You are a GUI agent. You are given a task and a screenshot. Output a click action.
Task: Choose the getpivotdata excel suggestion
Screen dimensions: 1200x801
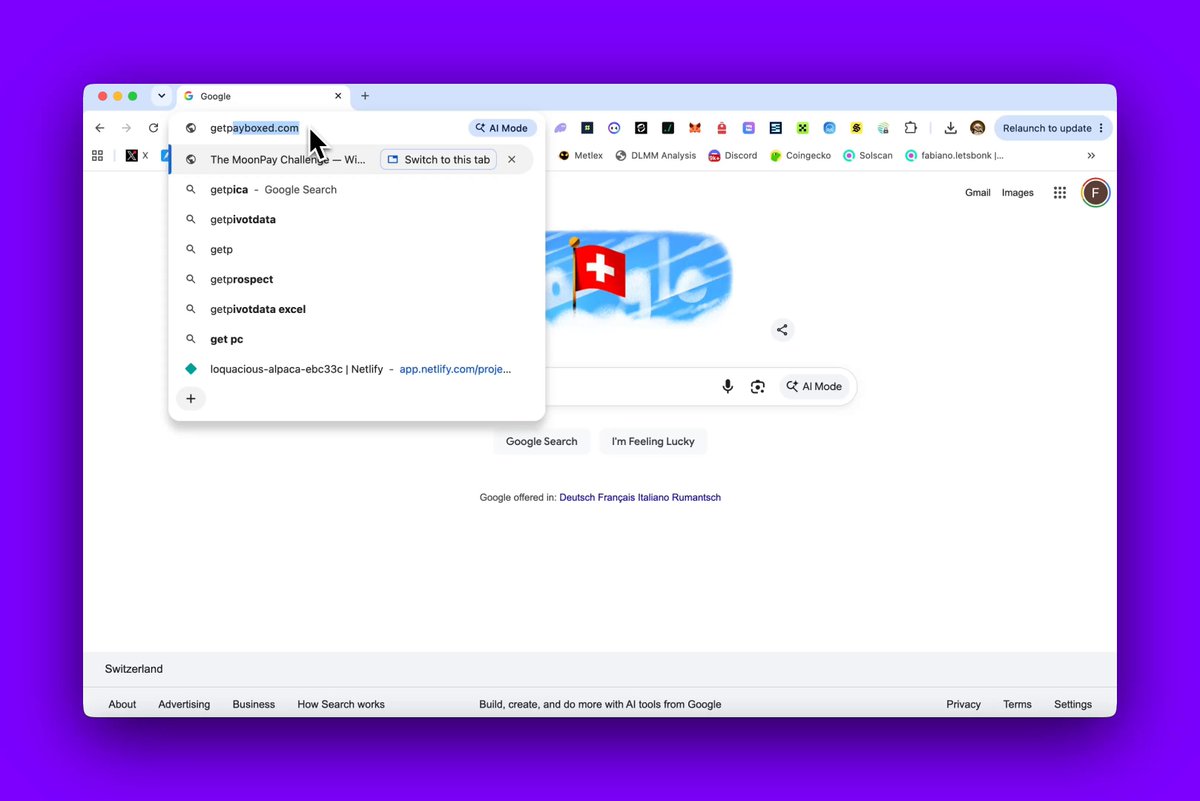pyautogui.click(x=357, y=309)
